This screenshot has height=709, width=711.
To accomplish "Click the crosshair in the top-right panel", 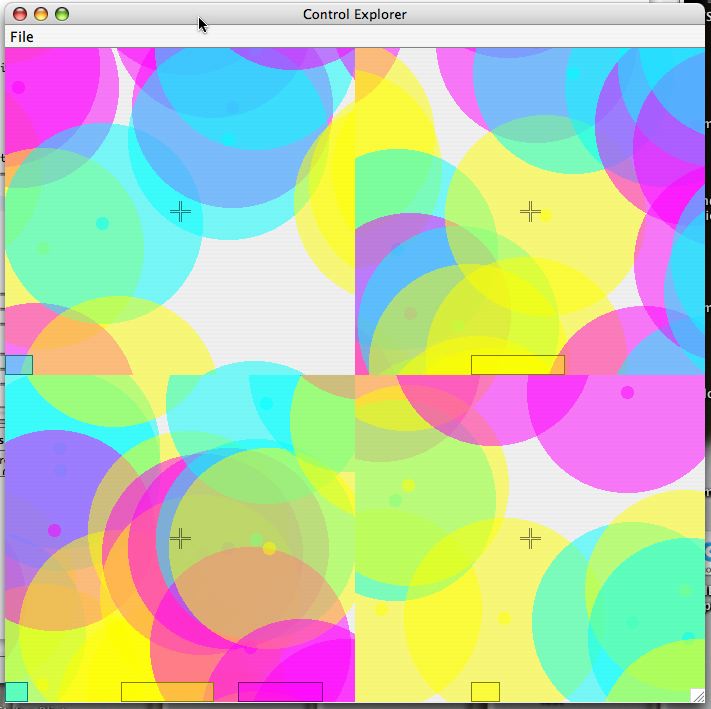I will (530, 211).
